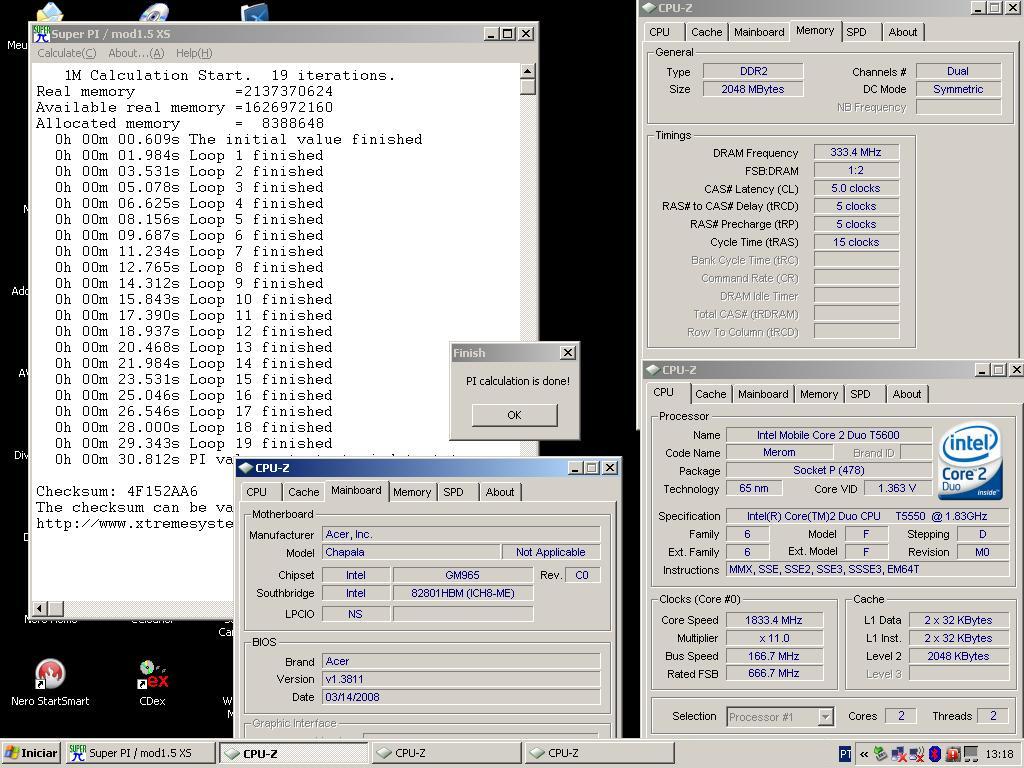Click the Iniciar start button
The image size is (1024, 768).
coord(31,753)
